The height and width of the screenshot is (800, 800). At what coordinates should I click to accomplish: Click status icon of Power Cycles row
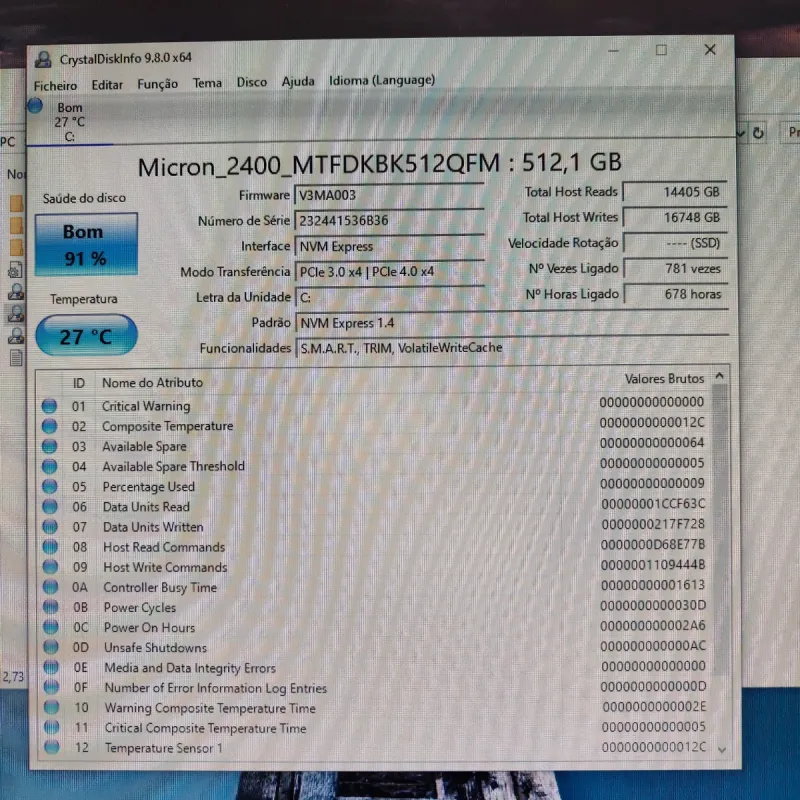pyautogui.click(x=51, y=607)
